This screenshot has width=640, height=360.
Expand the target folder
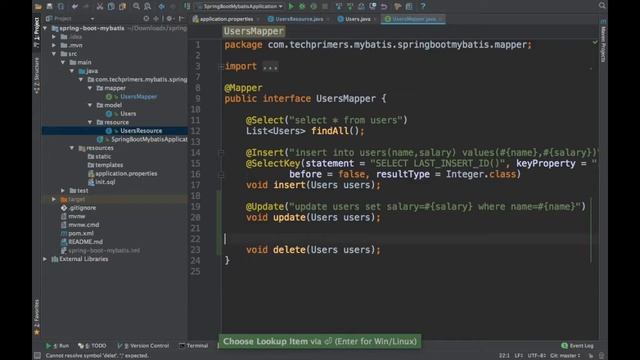pyautogui.click(x=54, y=199)
